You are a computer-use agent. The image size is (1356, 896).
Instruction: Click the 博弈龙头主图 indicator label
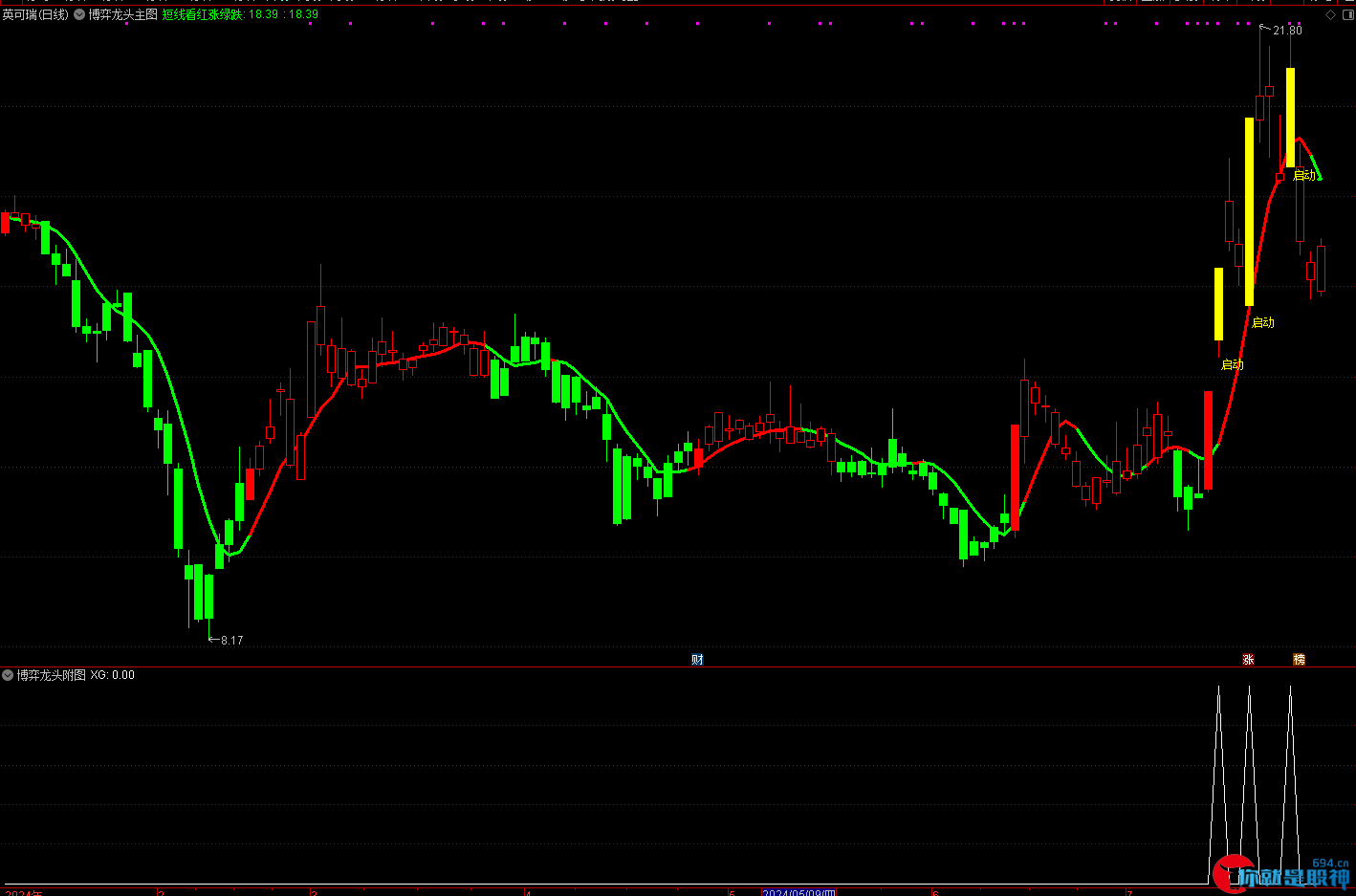pos(122,14)
